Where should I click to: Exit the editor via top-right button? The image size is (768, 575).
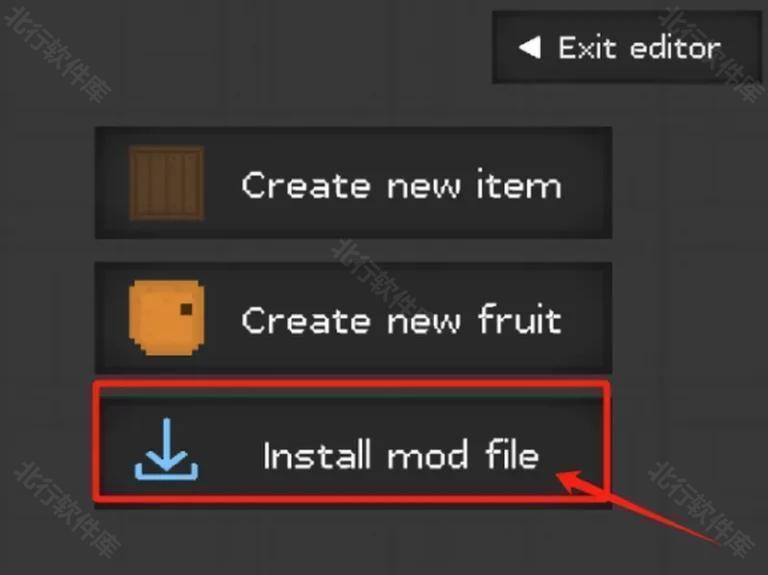click(626, 48)
